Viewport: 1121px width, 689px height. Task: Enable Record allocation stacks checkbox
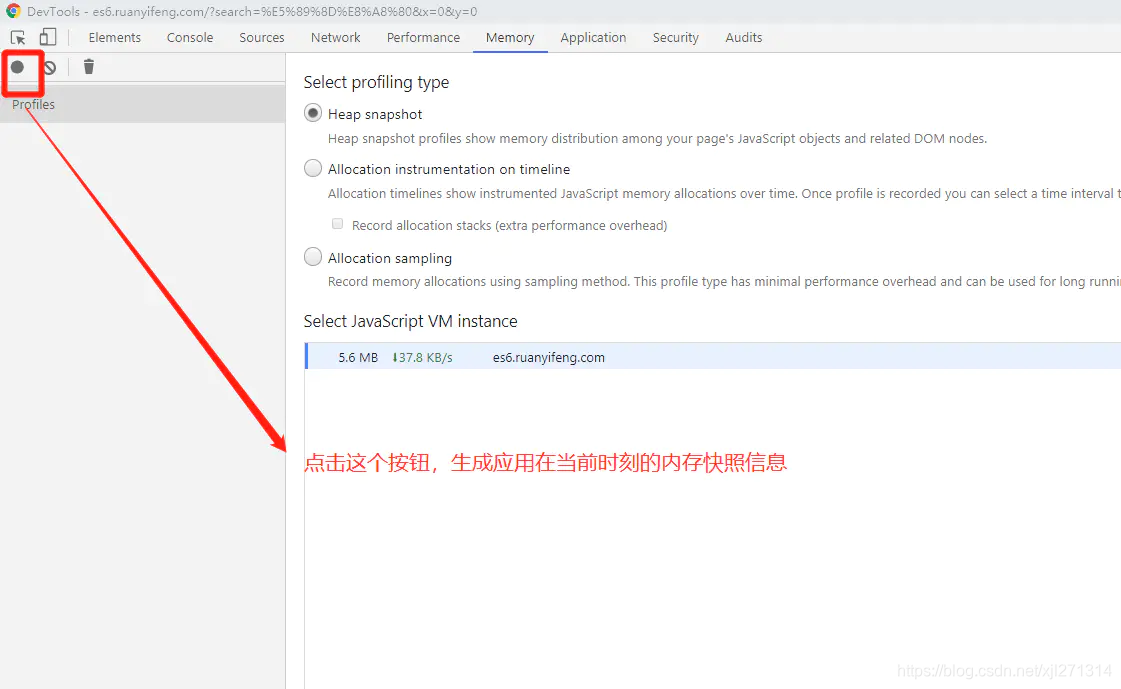[x=337, y=224]
